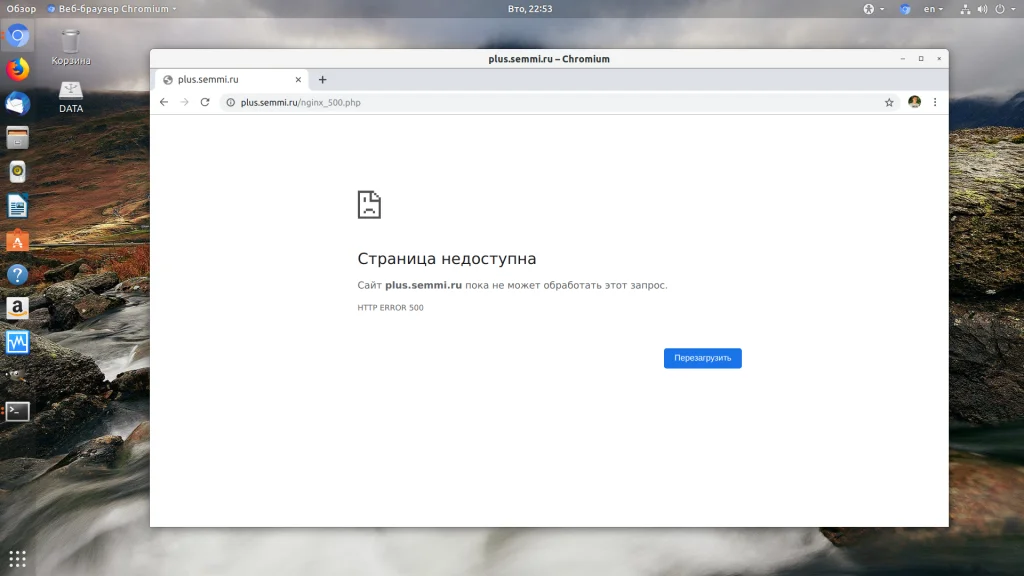Bookmark this page with the star icon
Viewport: 1024px width, 576px height.
889,103
